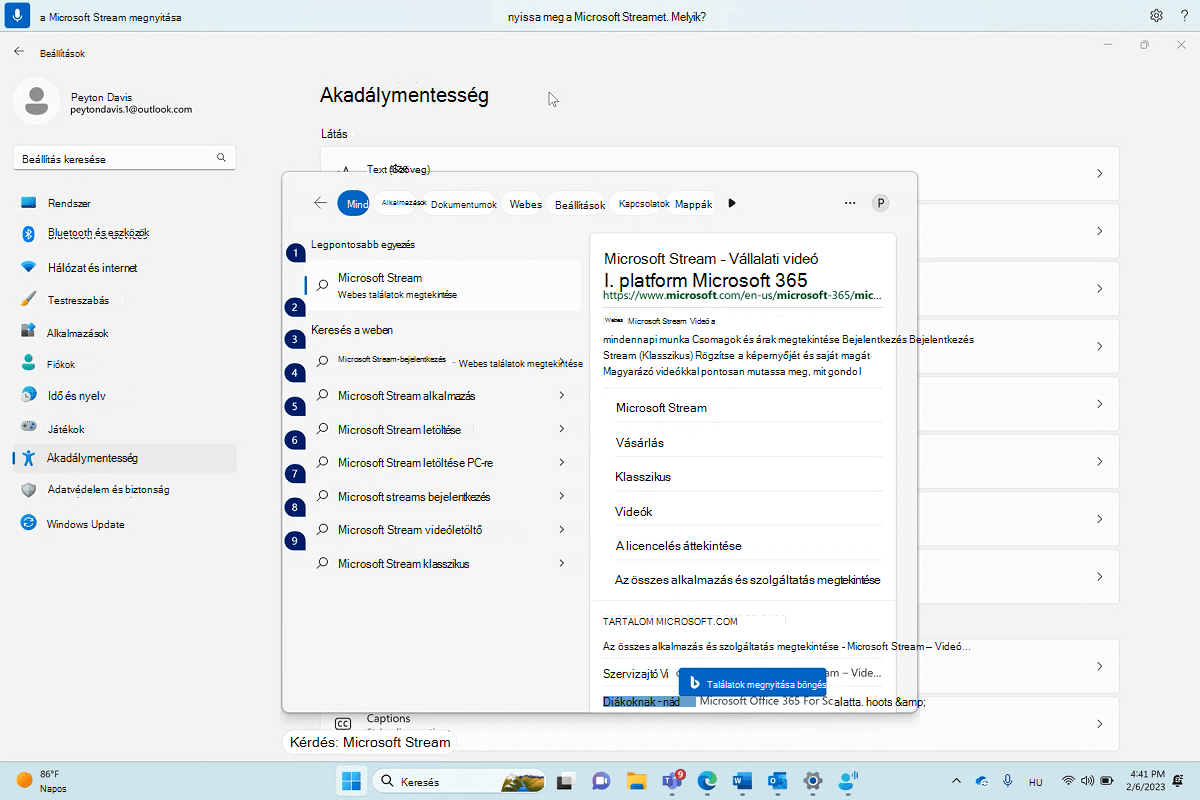Screen dimensions: 1200x800
Task: Select the Alkalmazások filter tab
Action: tap(402, 203)
